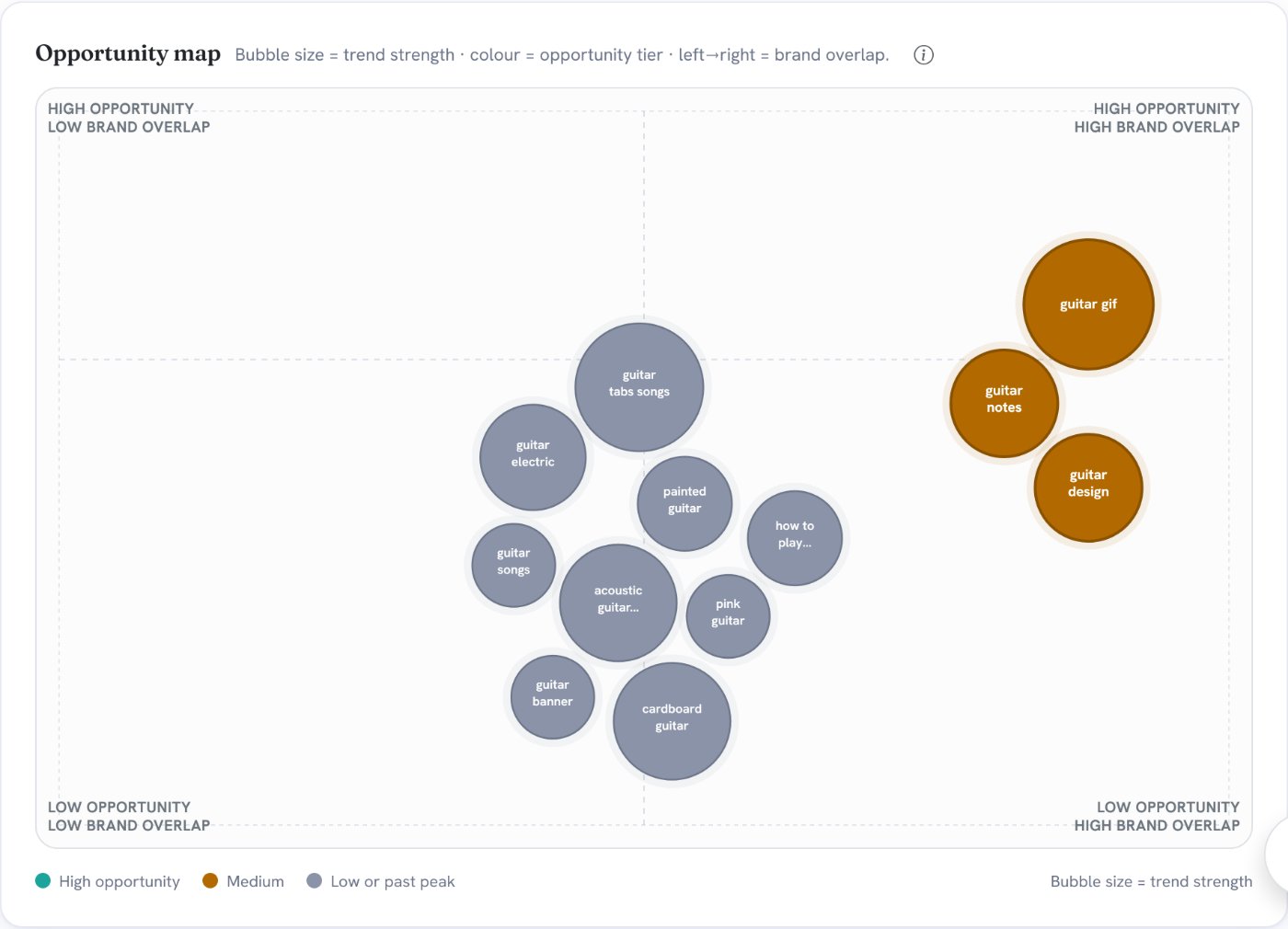Click the 'Low or past peak' legend label
The width and height of the screenshot is (1288, 929).
[393, 881]
